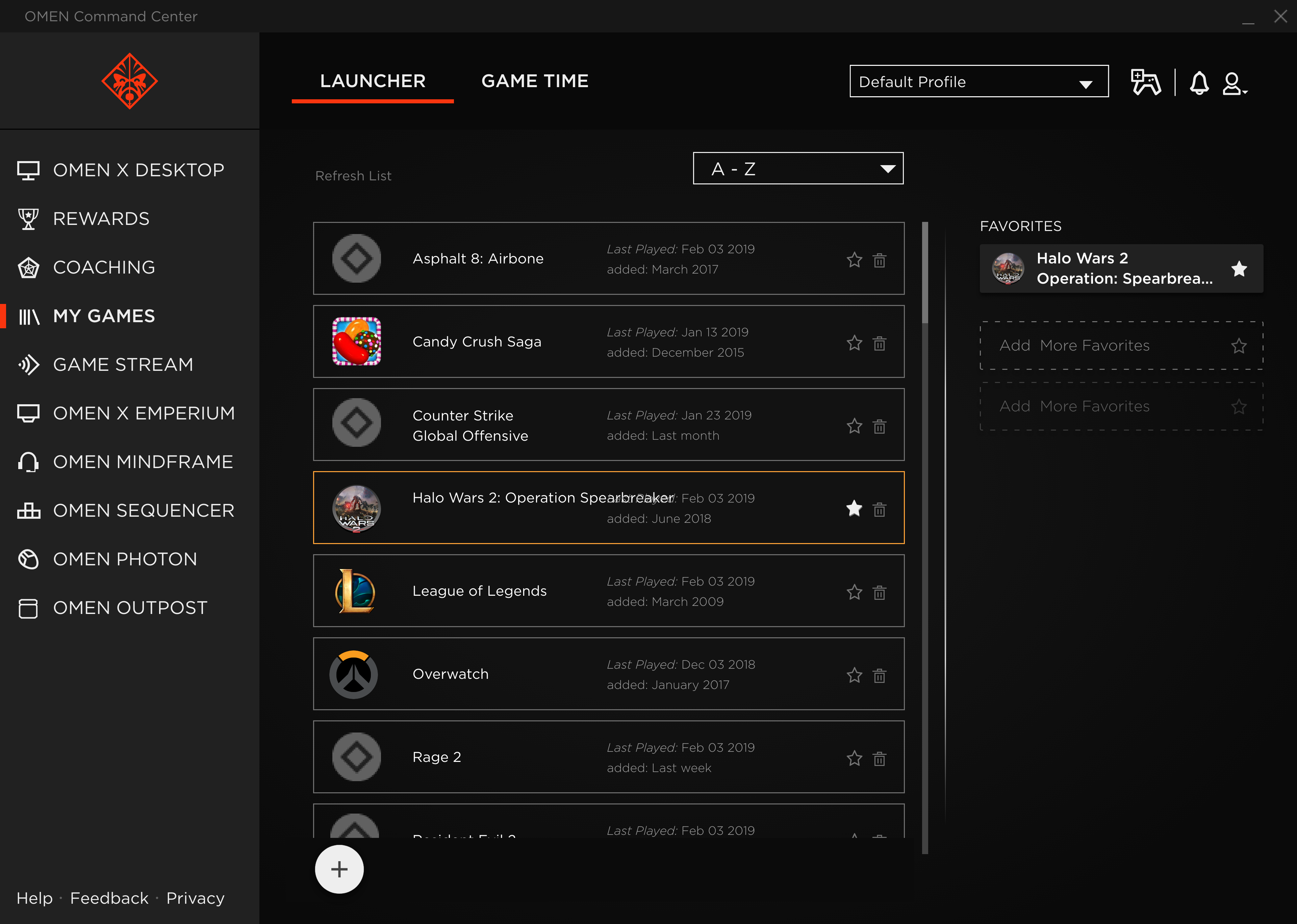
Task: Click the OMEN wolf logo
Action: 130,81
